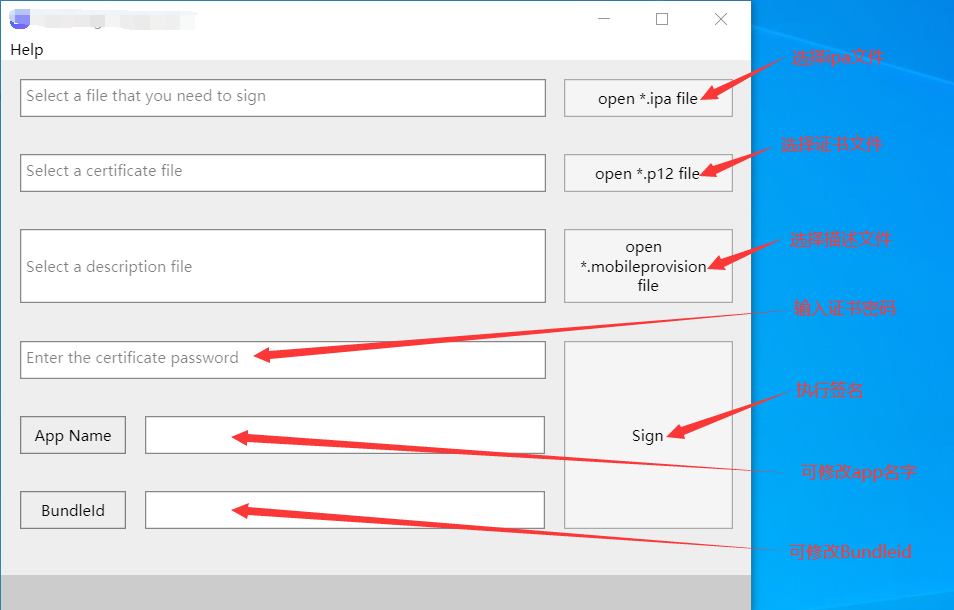Focus the 'Select a certificate file' field
The image size is (954, 610).
pyautogui.click(x=282, y=172)
